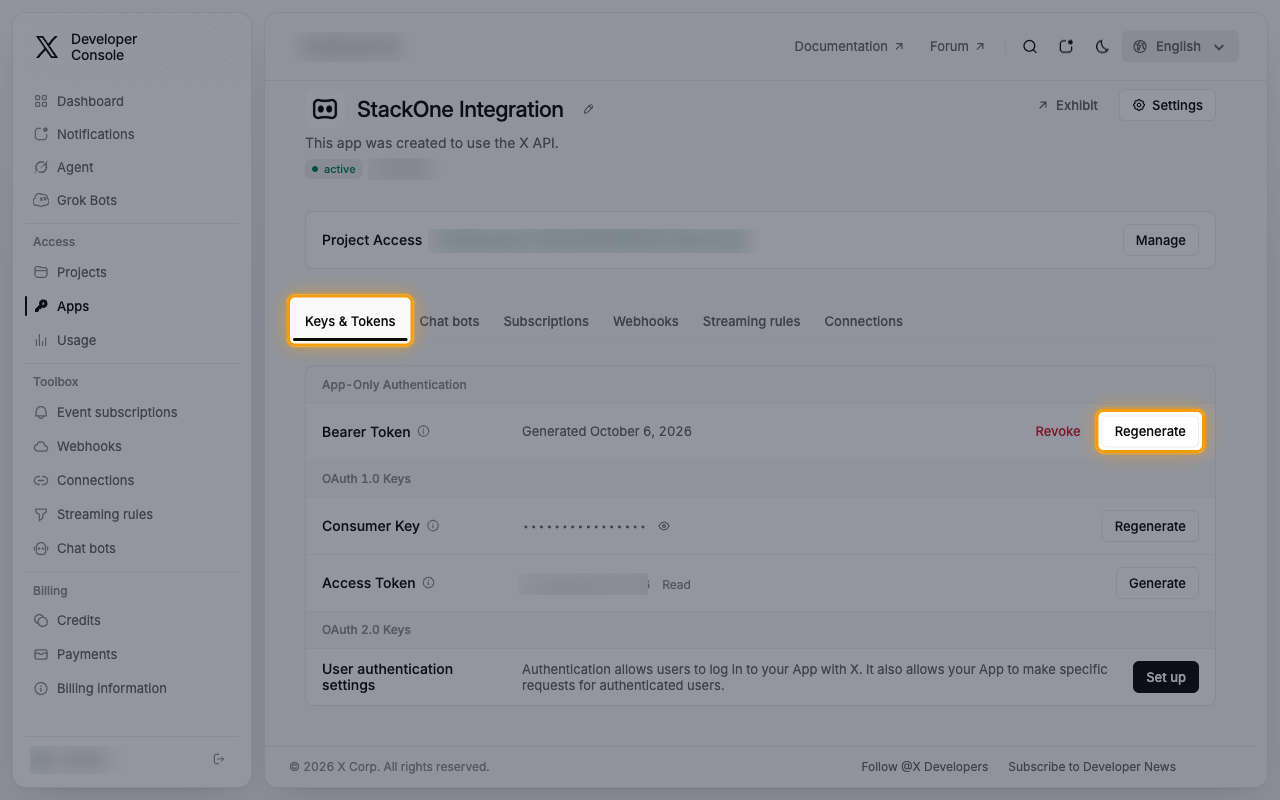Screen dimensions: 1280x800
Task: Click the info icon beside Consumer Key
Action: pos(433,526)
